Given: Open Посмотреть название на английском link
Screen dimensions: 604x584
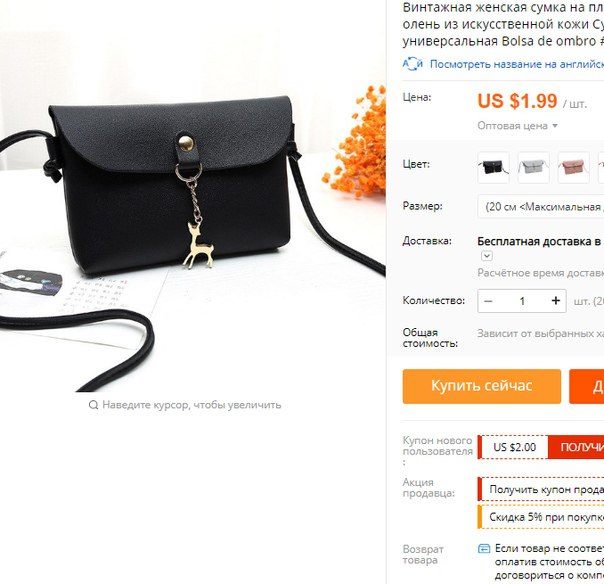Looking at the screenshot, I should (x=517, y=64).
